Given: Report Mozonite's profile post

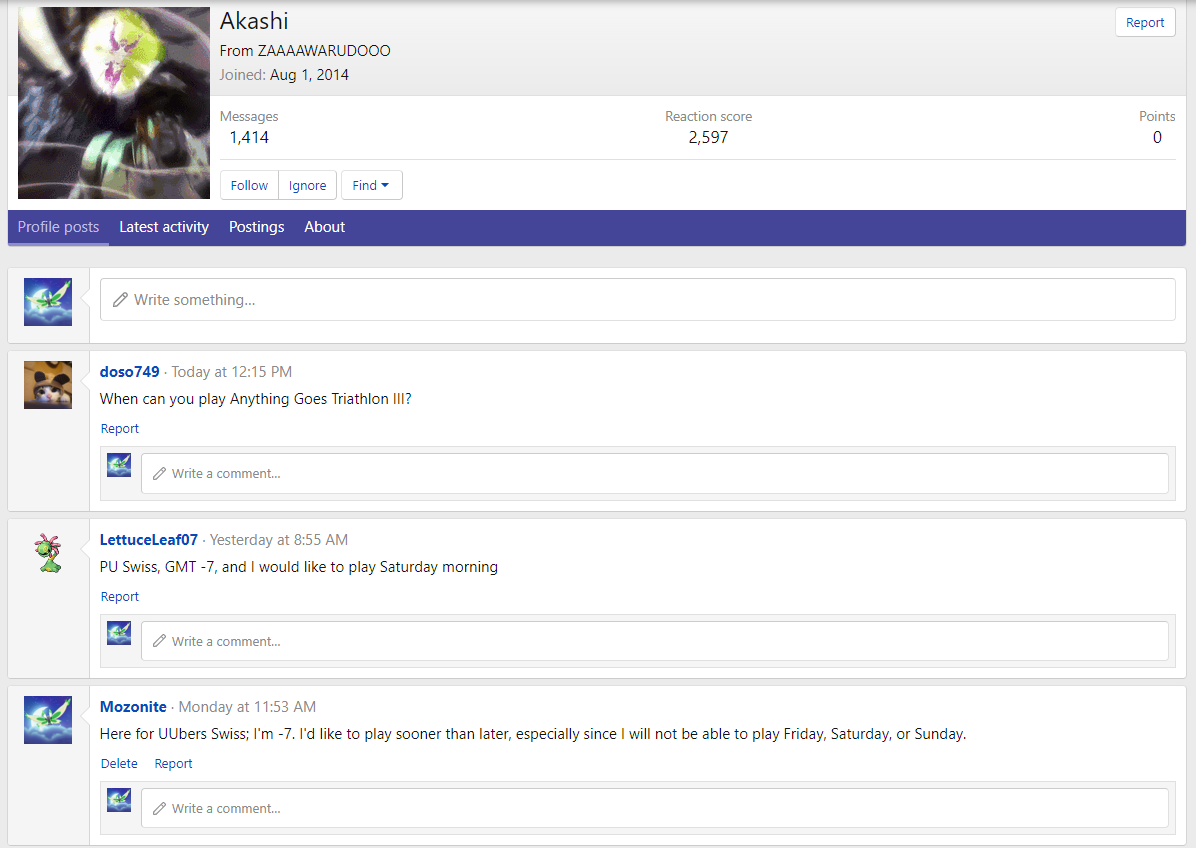Looking at the screenshot, I should coord(173,763).
